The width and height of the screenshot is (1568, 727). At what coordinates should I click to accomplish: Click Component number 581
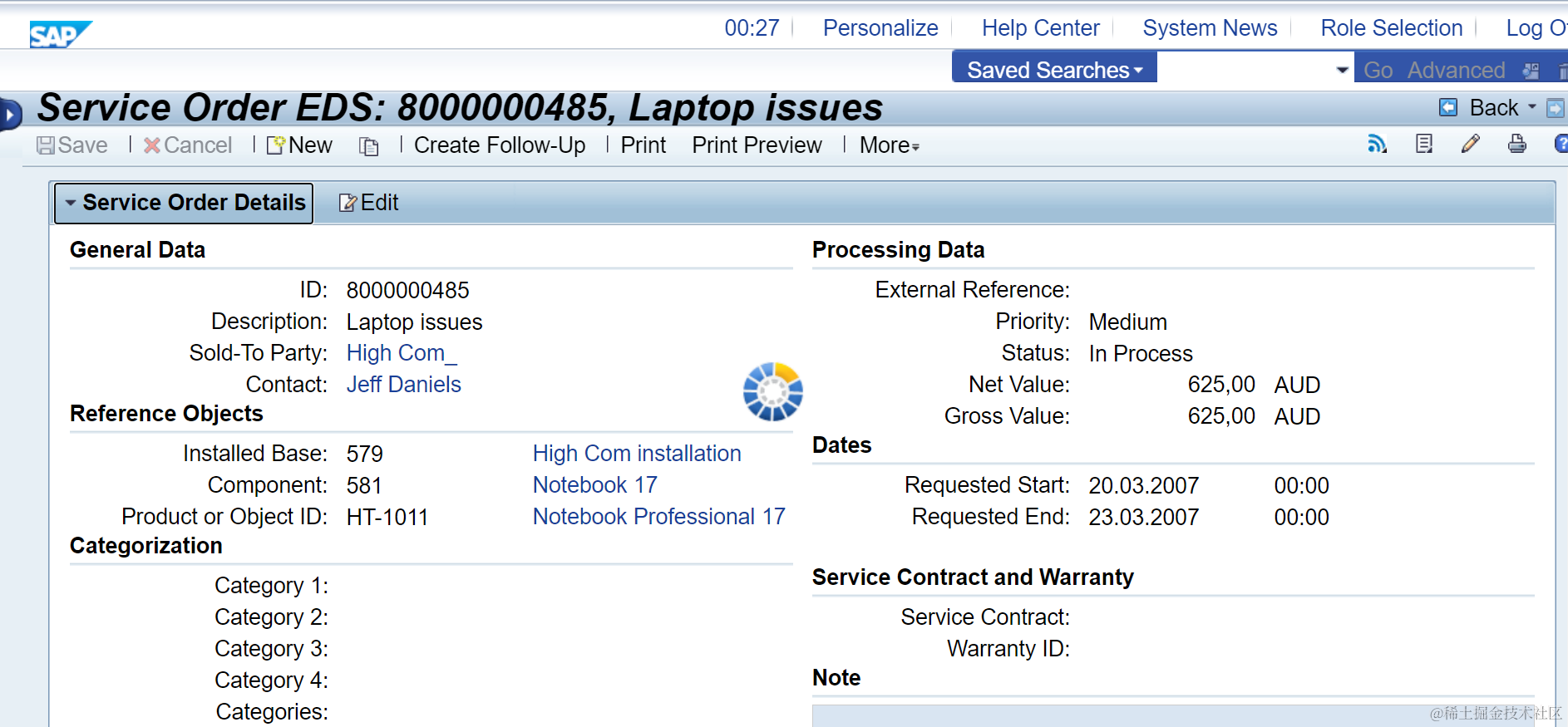[x=364, y=486]
